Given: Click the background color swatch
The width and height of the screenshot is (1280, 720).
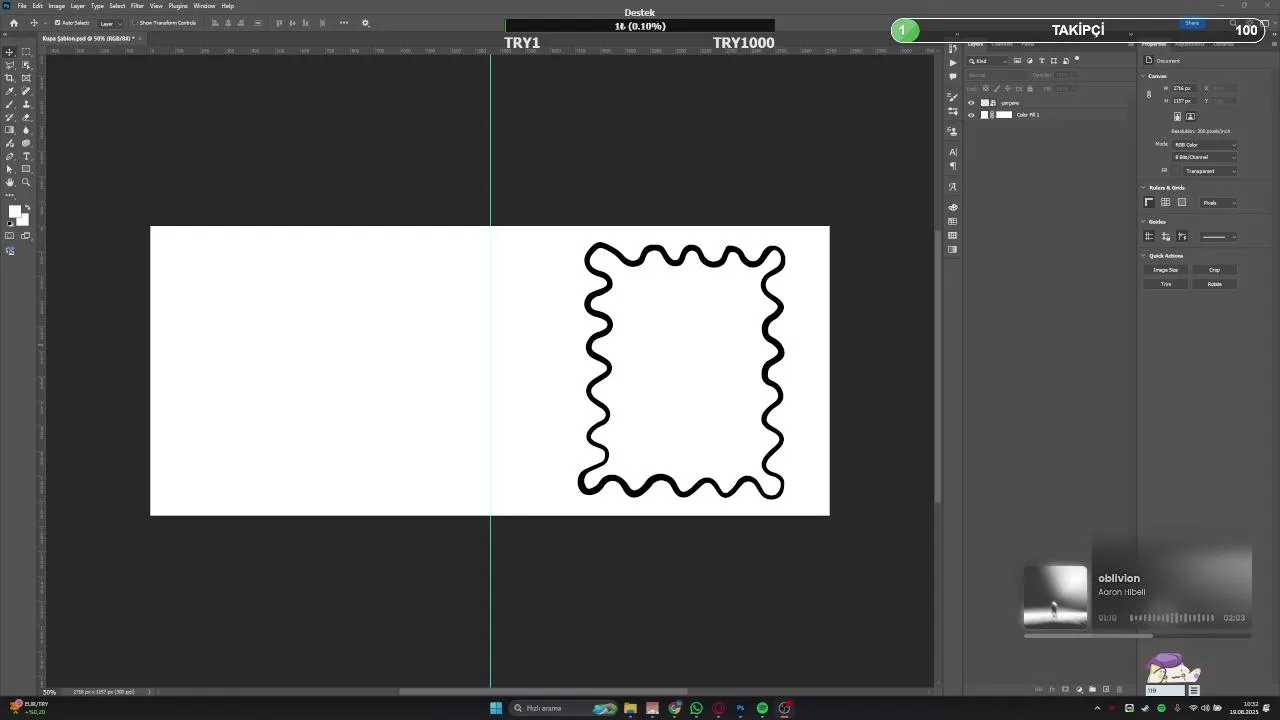Looking at the screenshot, I should pyautogui.click(x=23, y=221).
